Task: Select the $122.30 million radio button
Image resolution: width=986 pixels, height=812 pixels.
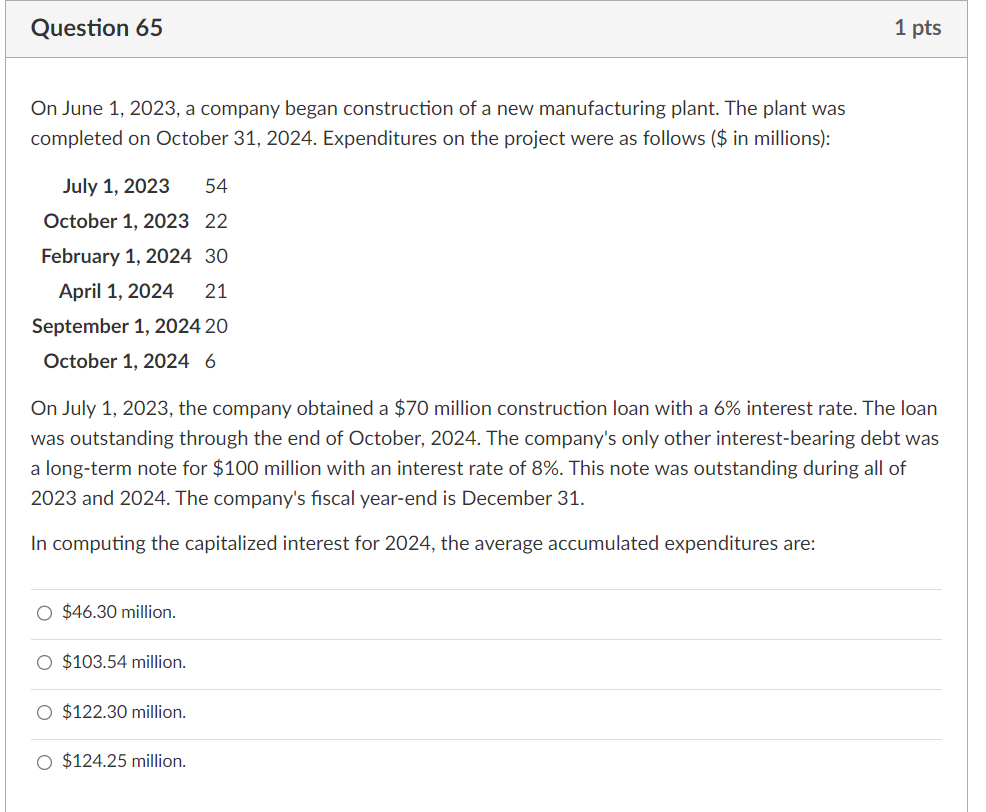Action: (44, 712)
